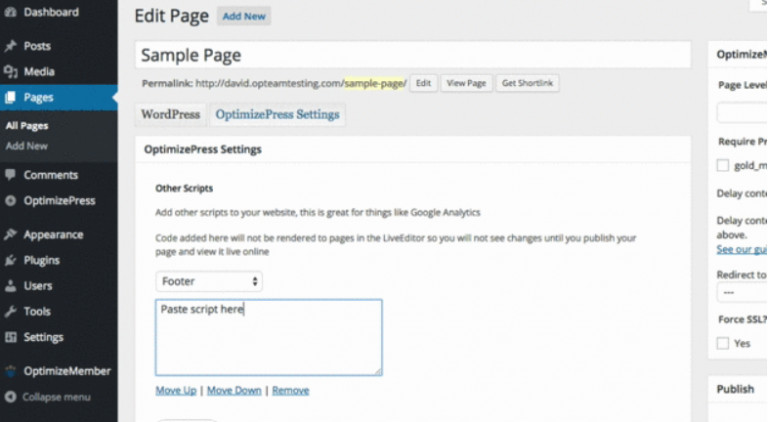This screenshot has width=768, height=422.
Task: Click Get Shortlink button
Action: click(x=527, y=83)
